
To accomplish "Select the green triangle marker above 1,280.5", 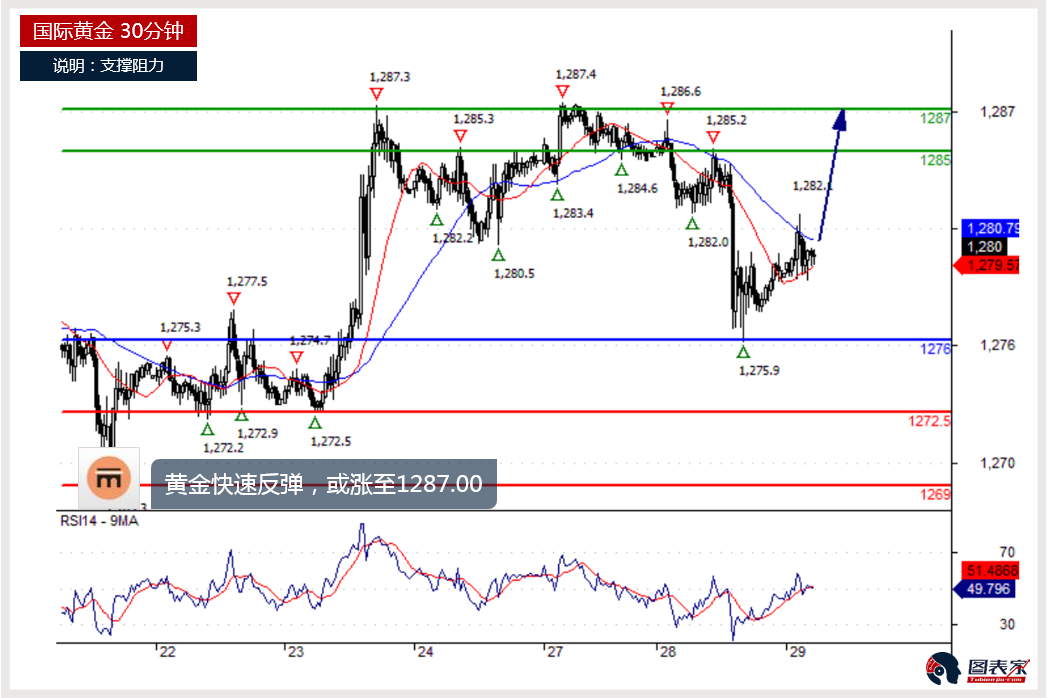I will 498,254.
